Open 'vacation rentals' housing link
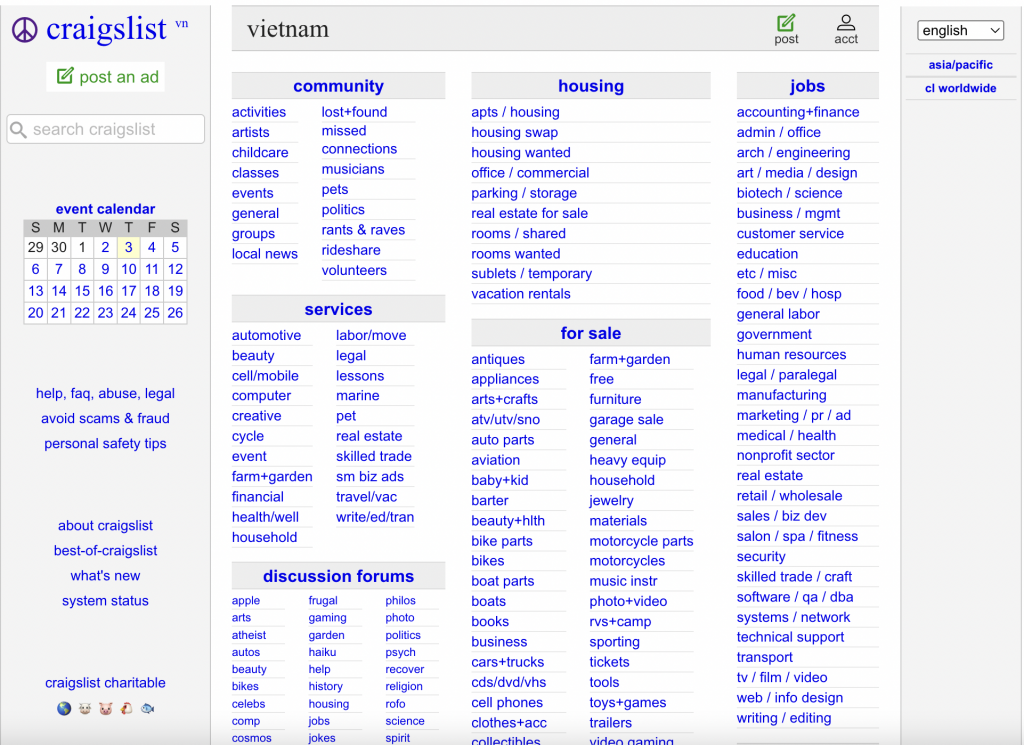The image size is (1024, 745). click(521, 294)
